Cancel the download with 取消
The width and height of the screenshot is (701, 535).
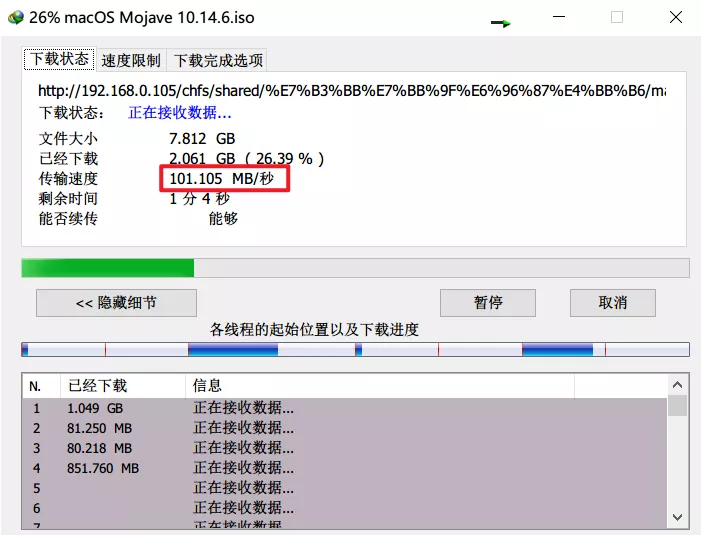click(x=612, y=303)
